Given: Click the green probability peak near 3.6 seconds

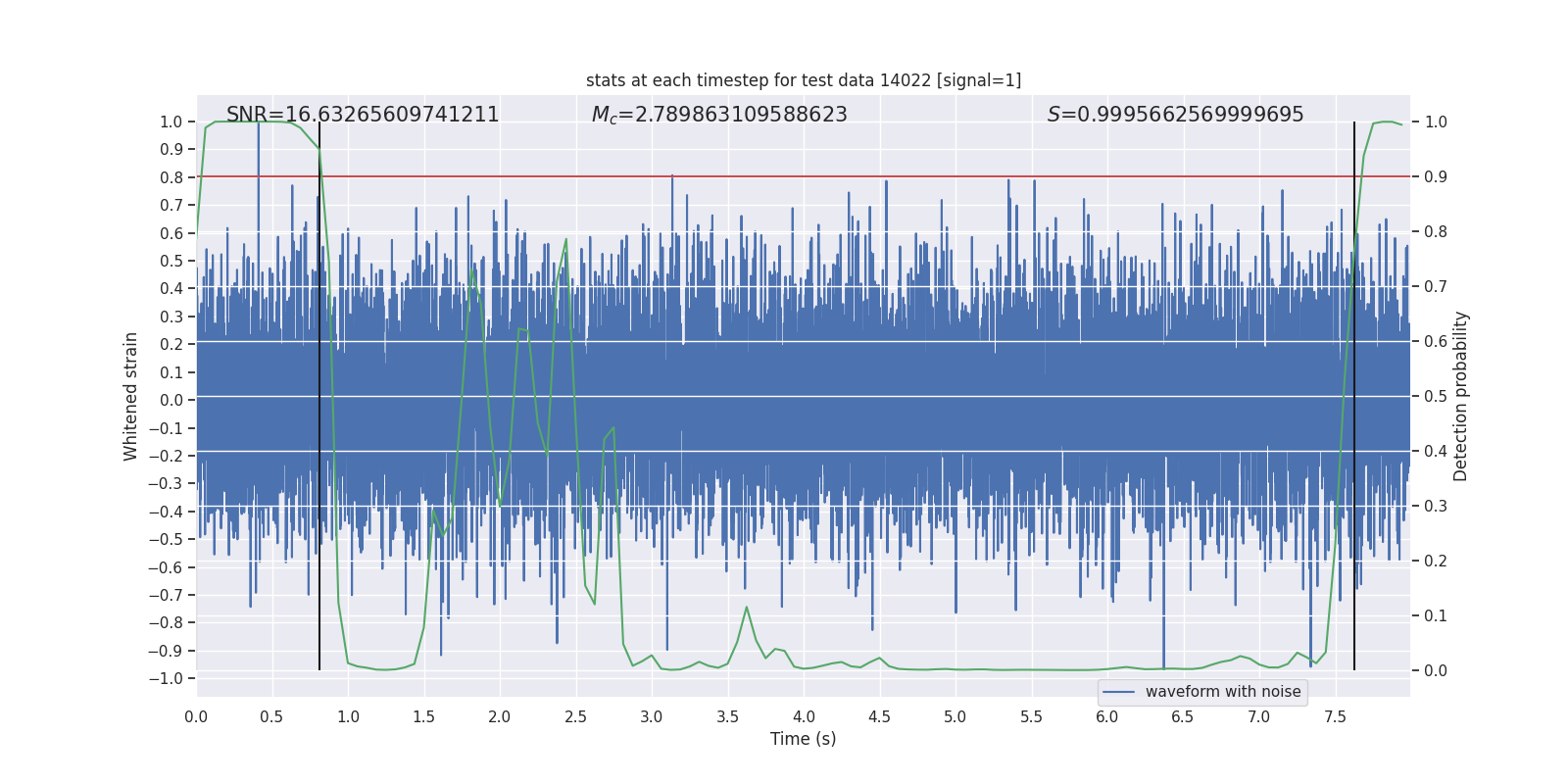Looking at the screenshot, I should 747,608.
